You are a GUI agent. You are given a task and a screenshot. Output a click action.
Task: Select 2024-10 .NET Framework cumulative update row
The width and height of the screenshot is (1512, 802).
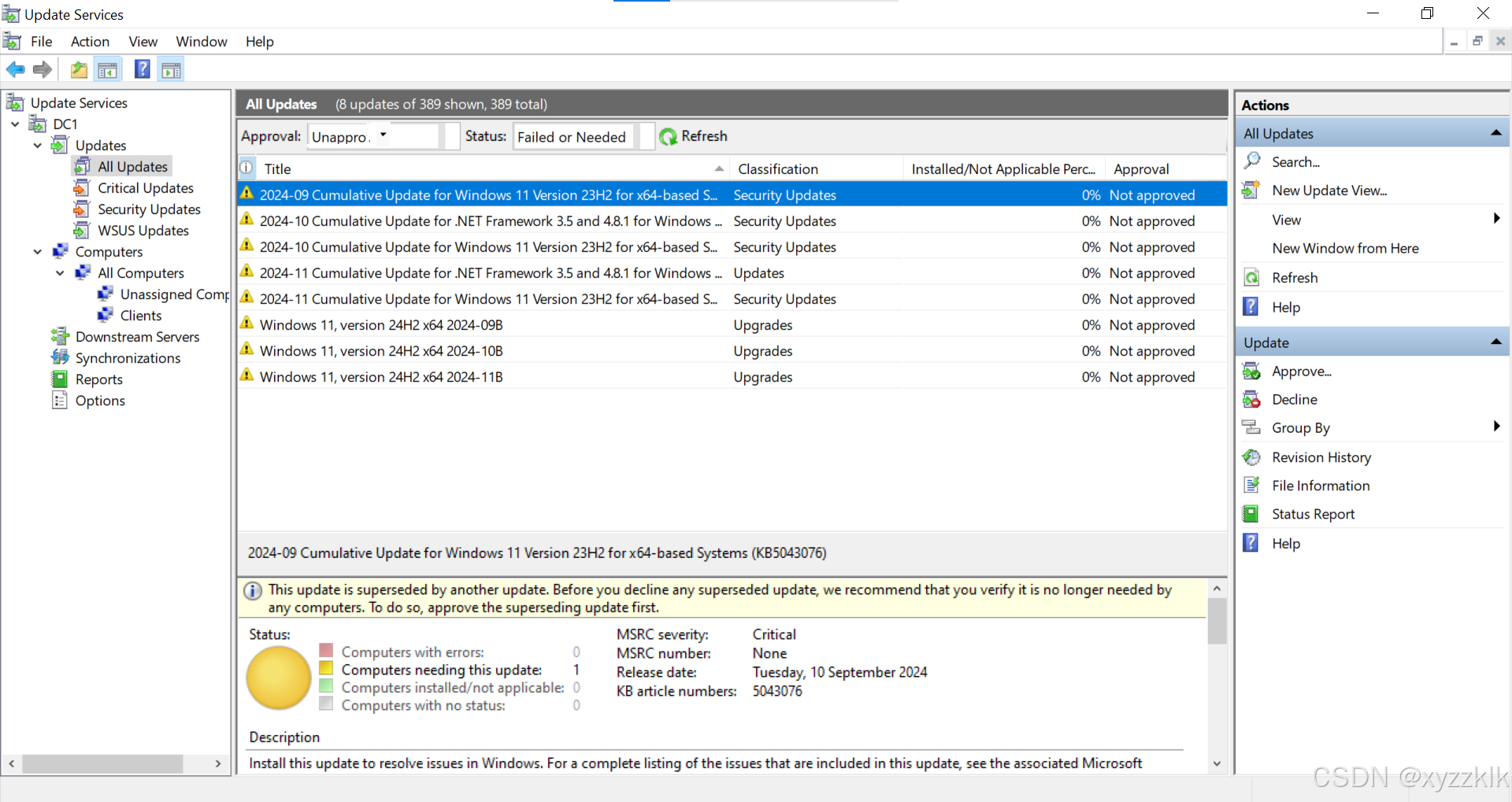point(732,220)
